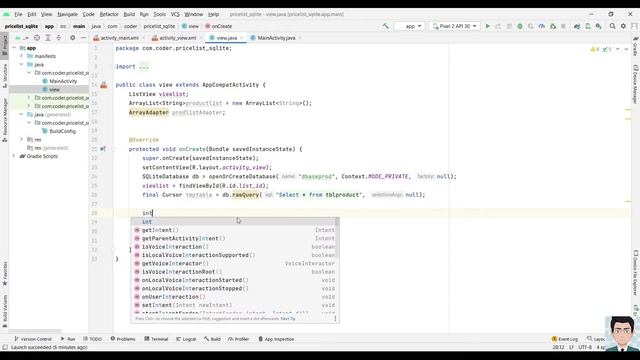Select BuildConfig in project tree
The height and width of the screenshot is (360, 640).
coord(59,131)
